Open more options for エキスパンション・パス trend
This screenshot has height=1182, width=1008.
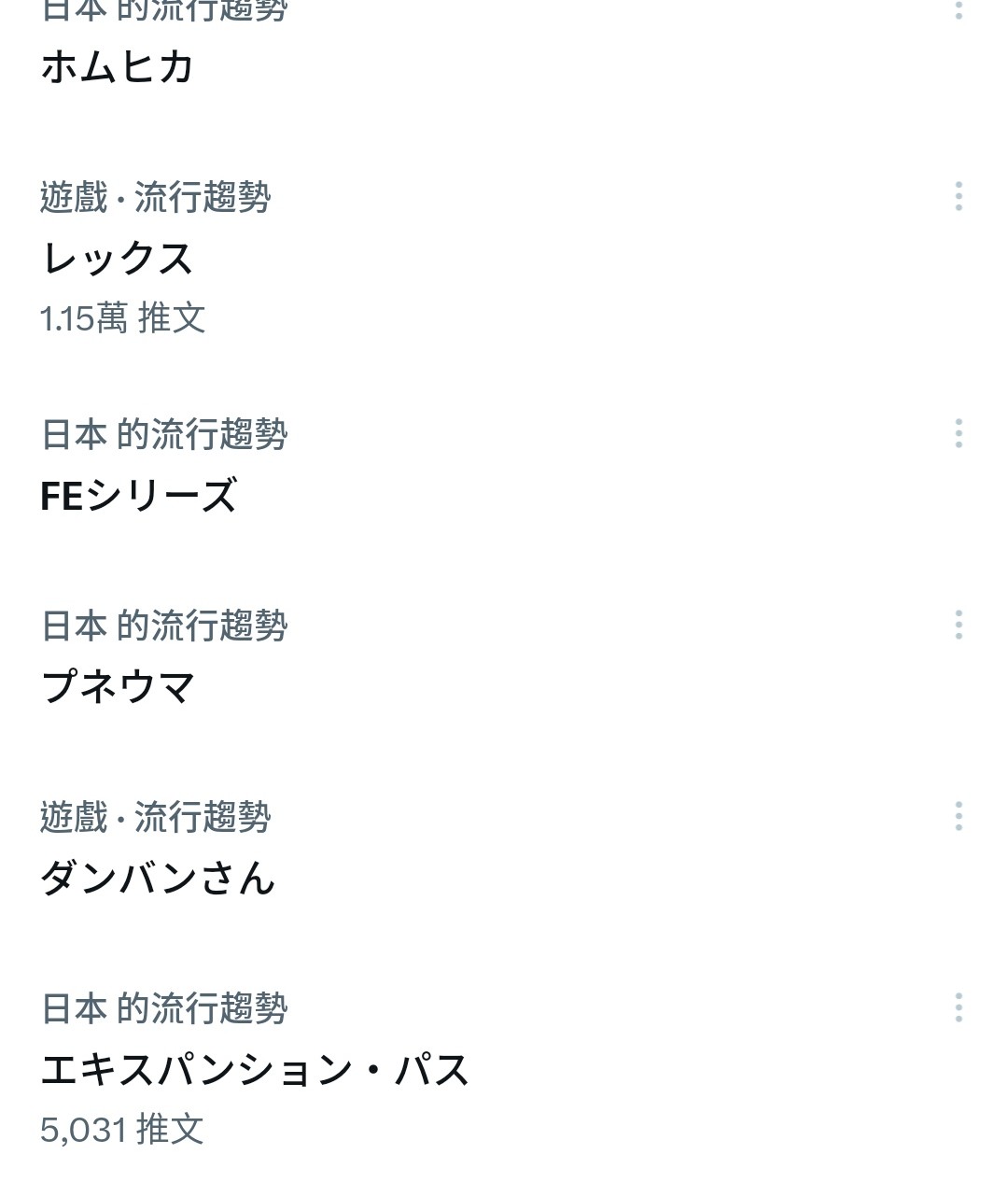point(959,1007)
